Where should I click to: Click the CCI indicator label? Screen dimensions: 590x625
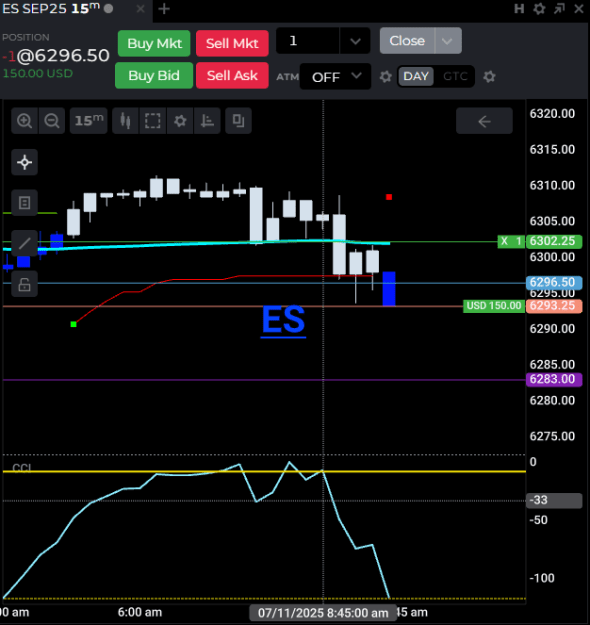[22, 467]
